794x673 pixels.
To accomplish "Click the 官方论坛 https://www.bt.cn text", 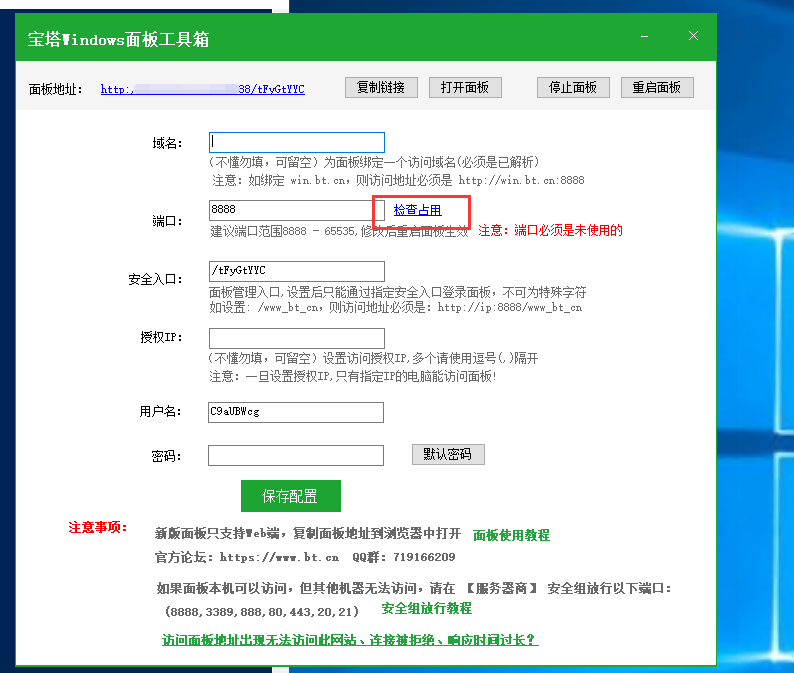I will click(x=247, y=557).
